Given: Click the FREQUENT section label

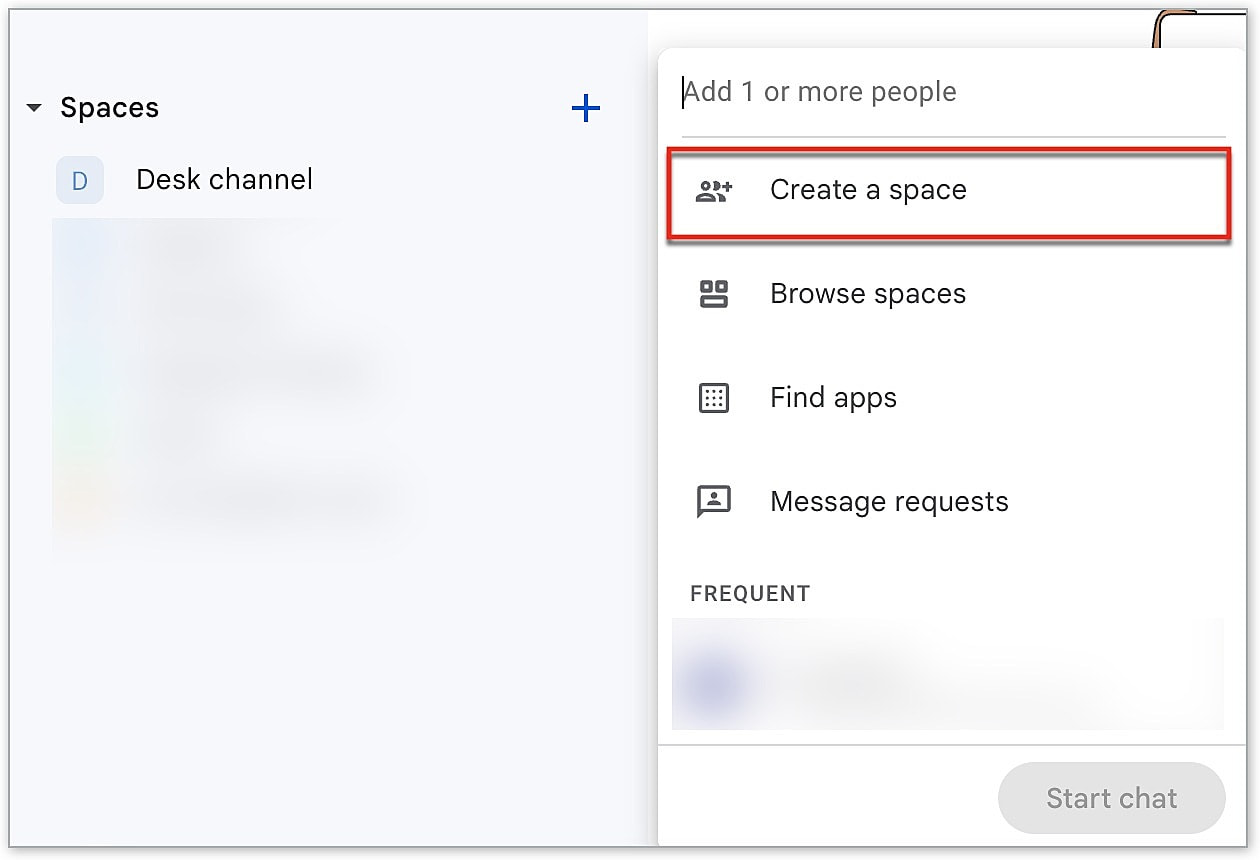Looking at the screenshot, I should tap(750, 594).
